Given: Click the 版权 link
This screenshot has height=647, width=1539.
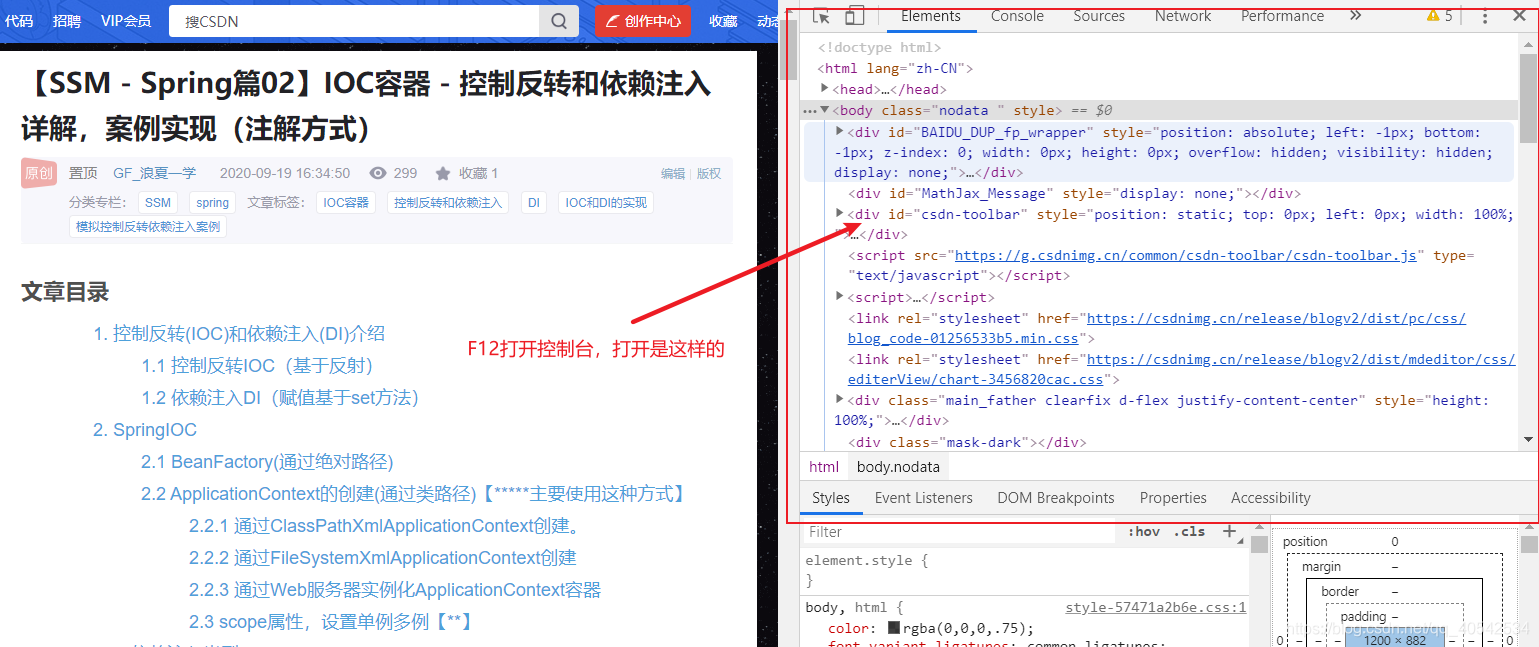Looking at the screenshot, I should tap(709, 173).
